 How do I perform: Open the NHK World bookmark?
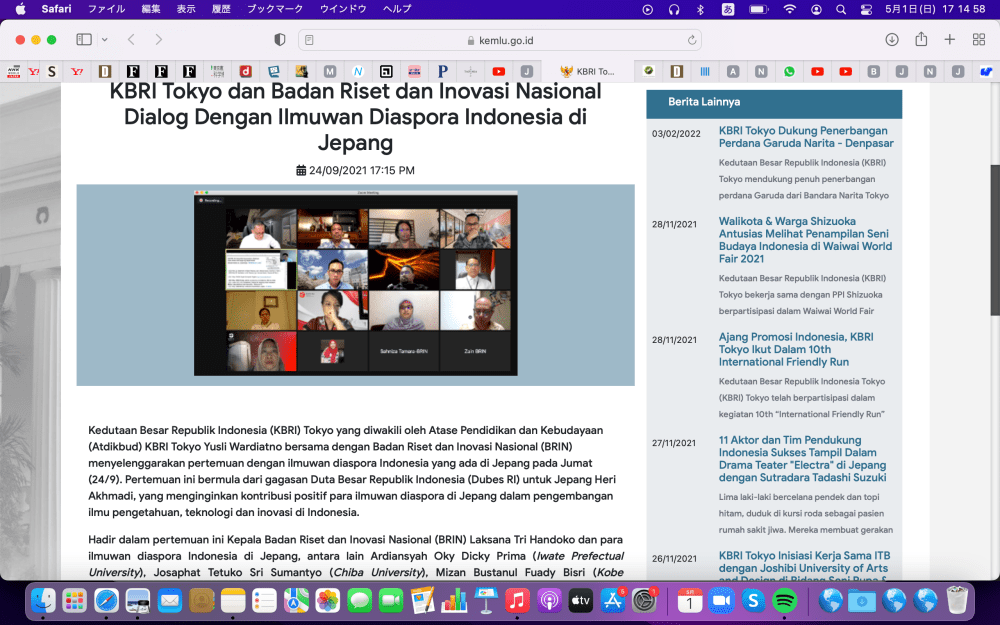[13, 71]
